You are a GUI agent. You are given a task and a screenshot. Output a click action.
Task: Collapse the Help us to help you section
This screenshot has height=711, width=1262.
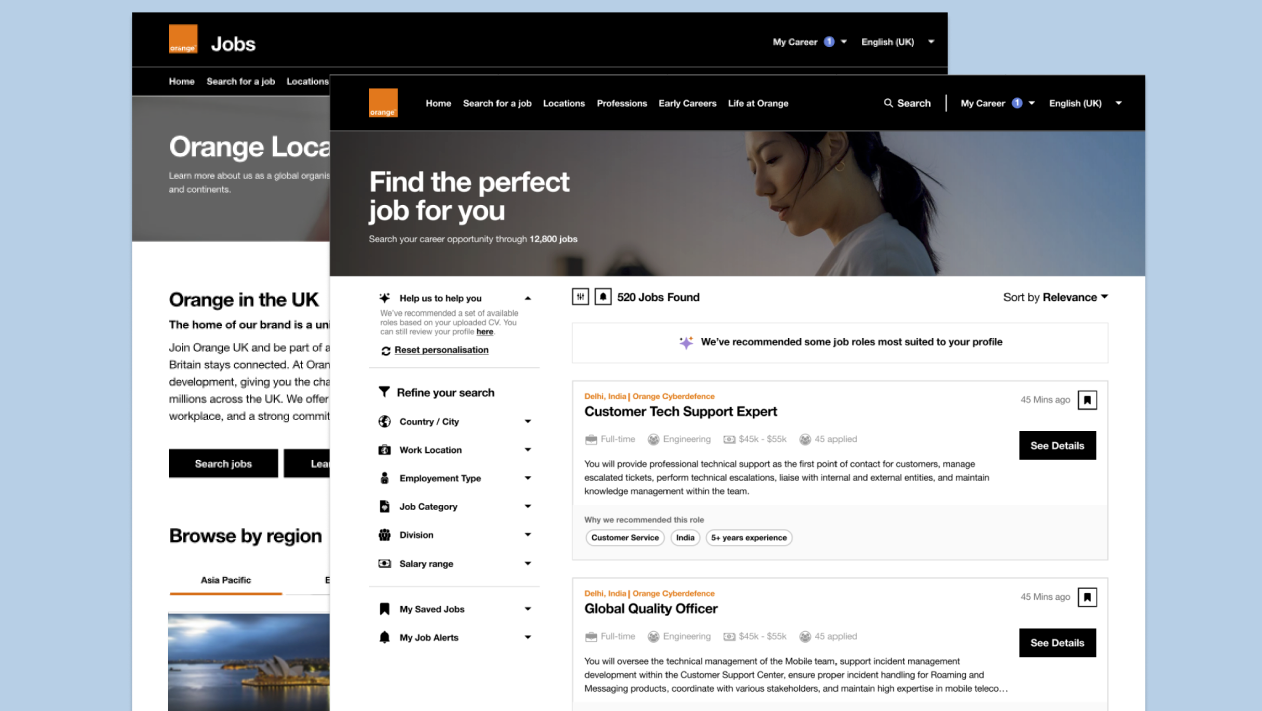coord(528,298)
